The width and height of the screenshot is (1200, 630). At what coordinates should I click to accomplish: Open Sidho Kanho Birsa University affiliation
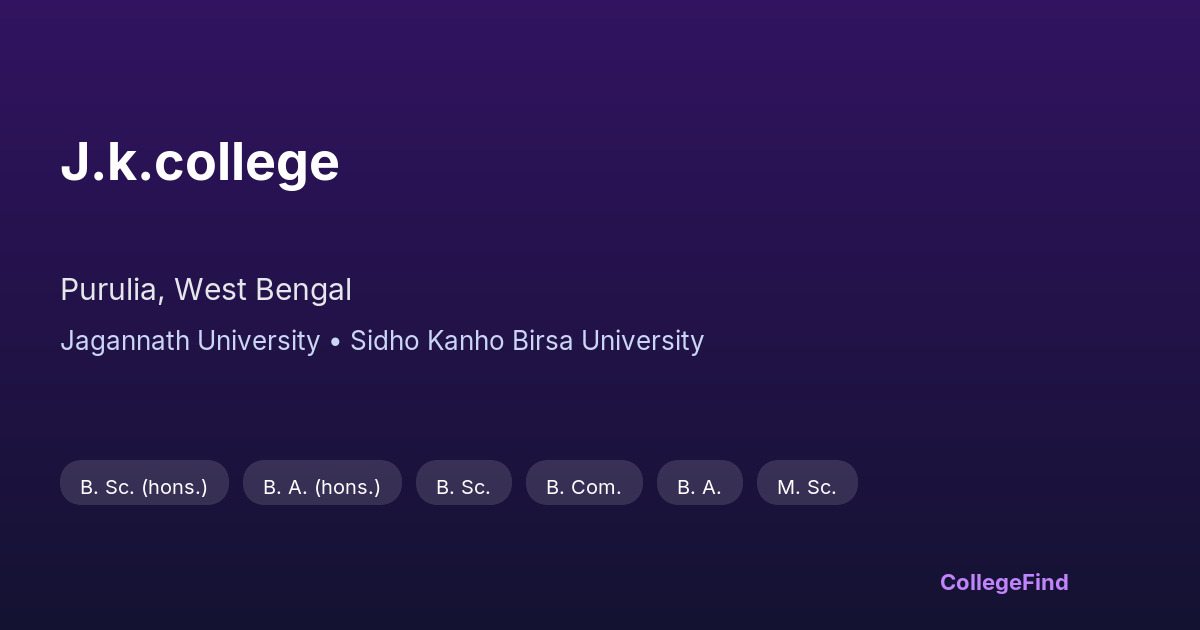pyautogui.click(x=527, y=341)
